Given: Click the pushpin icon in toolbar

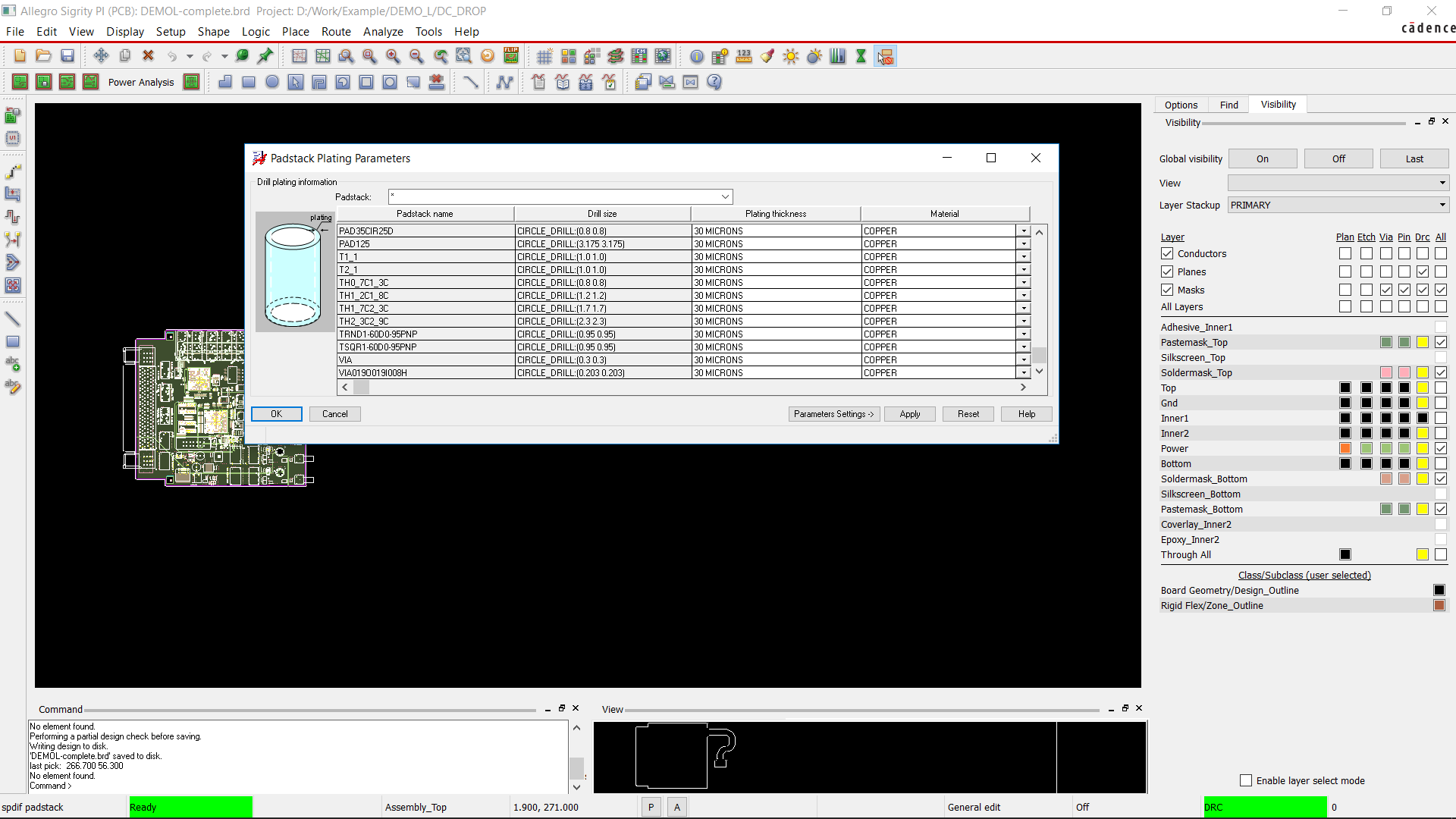Looking at the screenshot, I should point(265,56).
